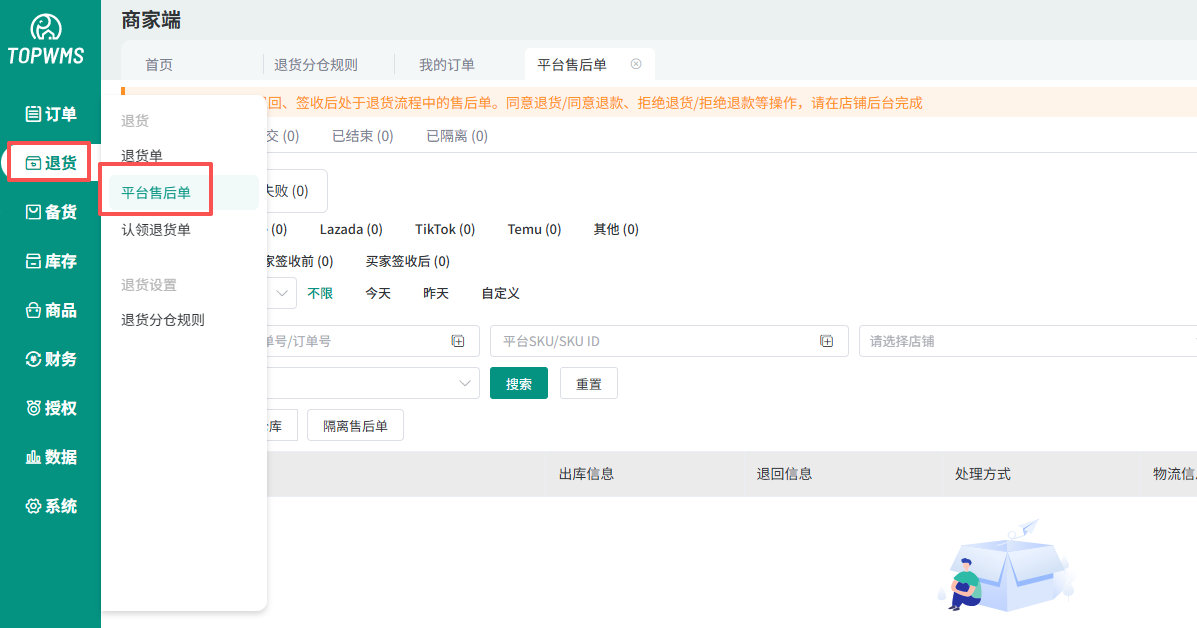1197x628 pixels.
Task: Open the dropdown left of 搜索 button
Action: tap(465, 383)
